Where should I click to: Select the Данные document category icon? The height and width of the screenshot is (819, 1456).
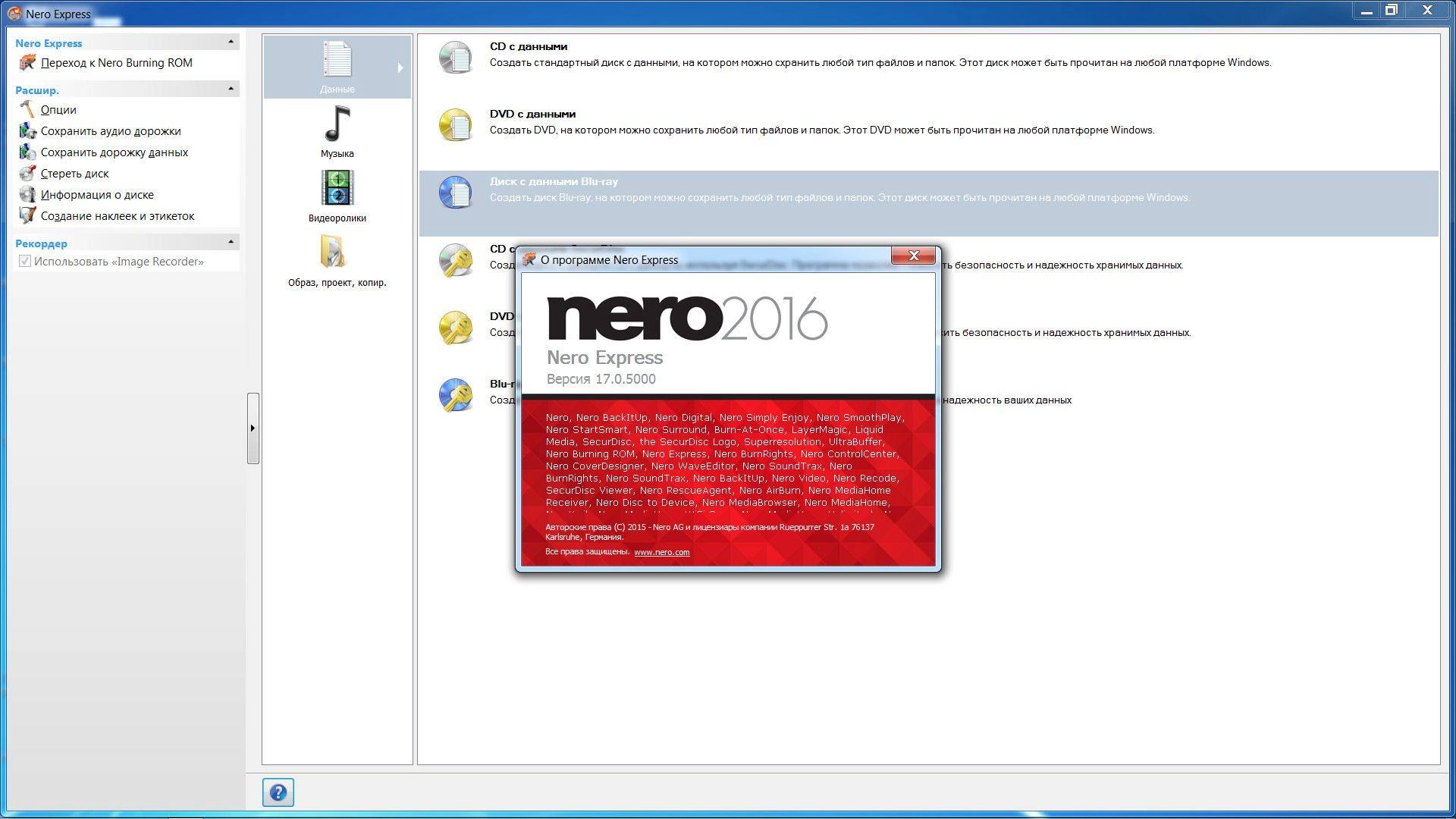point(337,59)
